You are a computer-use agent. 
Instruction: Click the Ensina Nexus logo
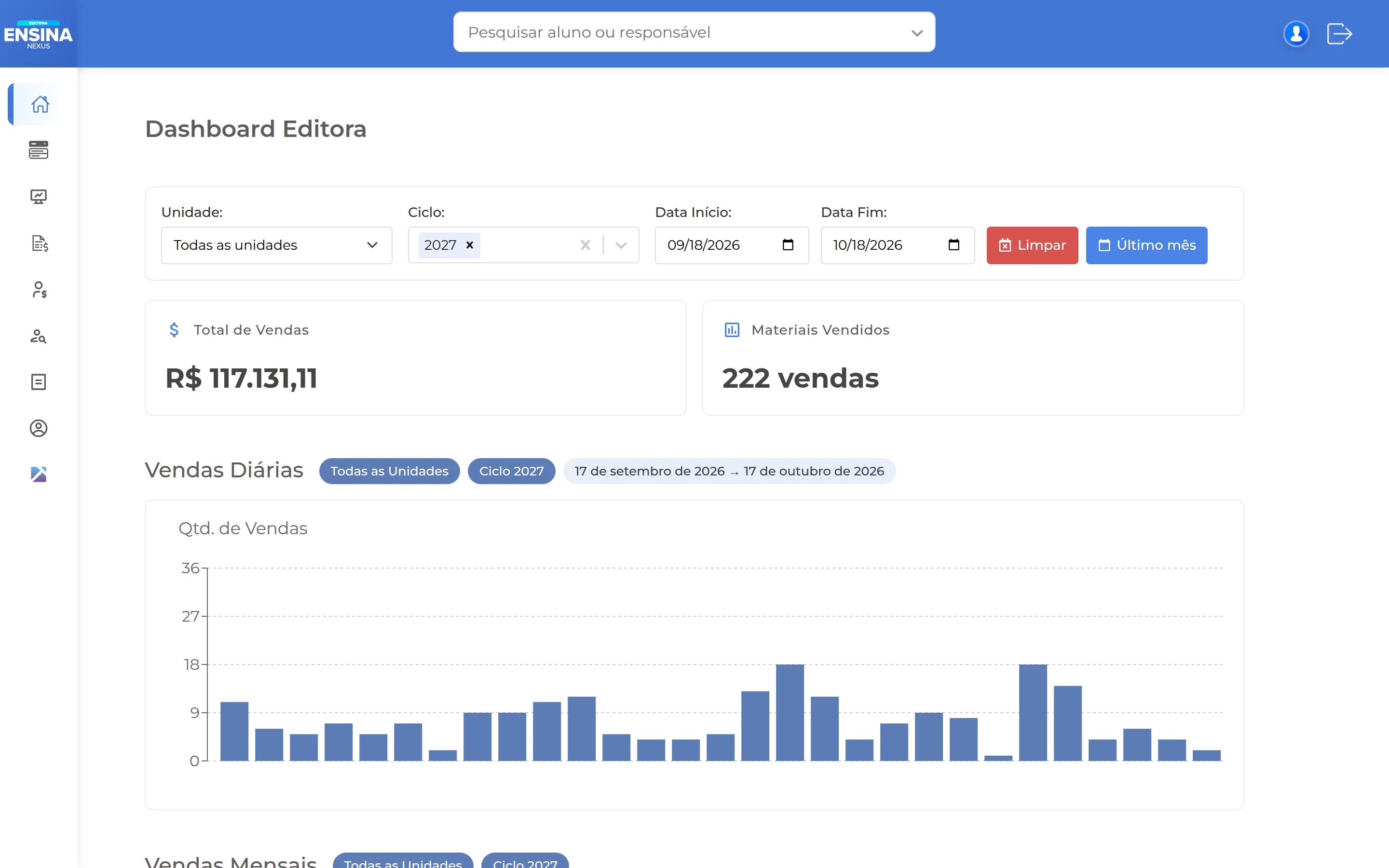(x=39, y=34)
